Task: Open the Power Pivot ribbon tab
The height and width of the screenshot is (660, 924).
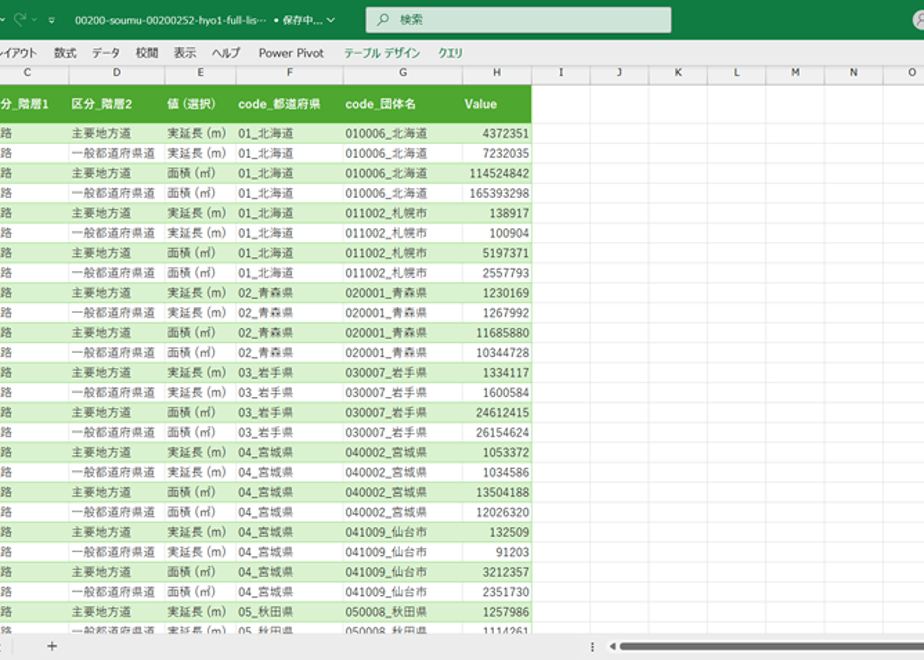Action: tap(291, 53)
